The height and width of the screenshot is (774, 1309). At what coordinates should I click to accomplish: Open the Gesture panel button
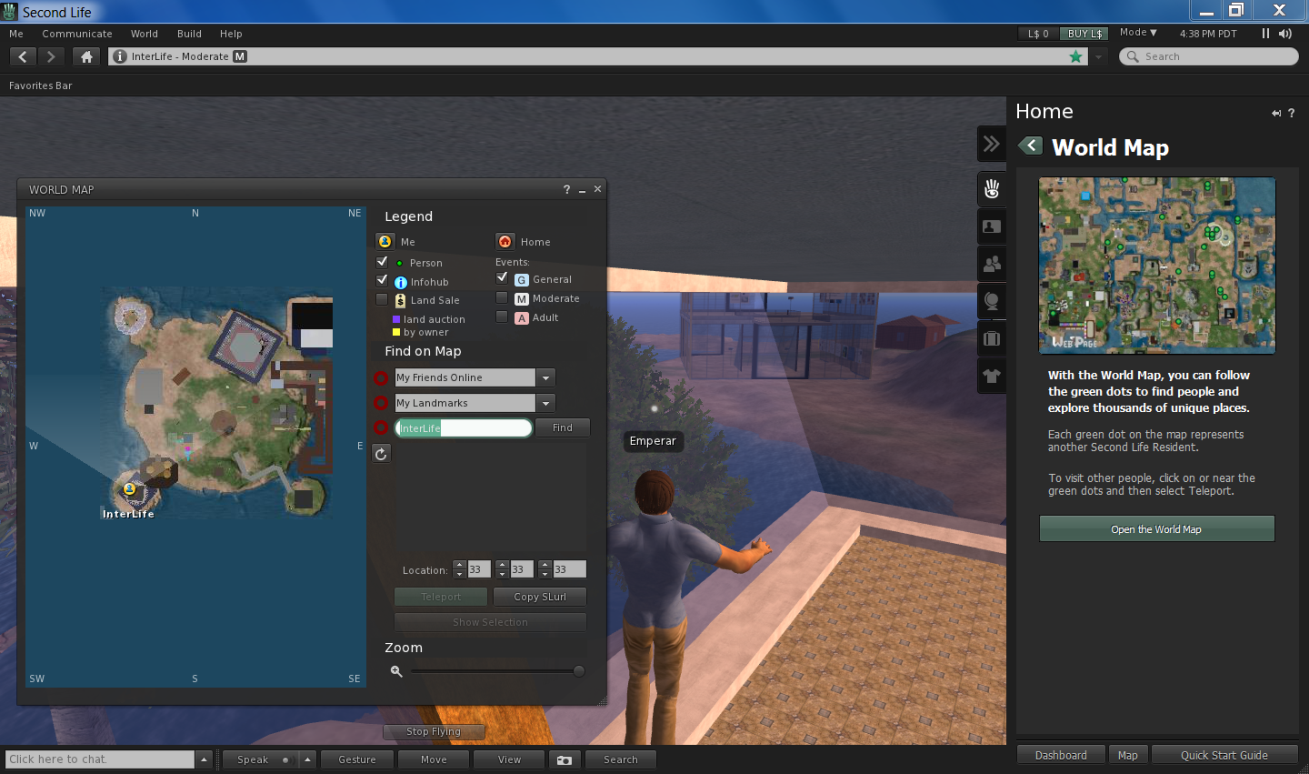(x=357, y=760)
